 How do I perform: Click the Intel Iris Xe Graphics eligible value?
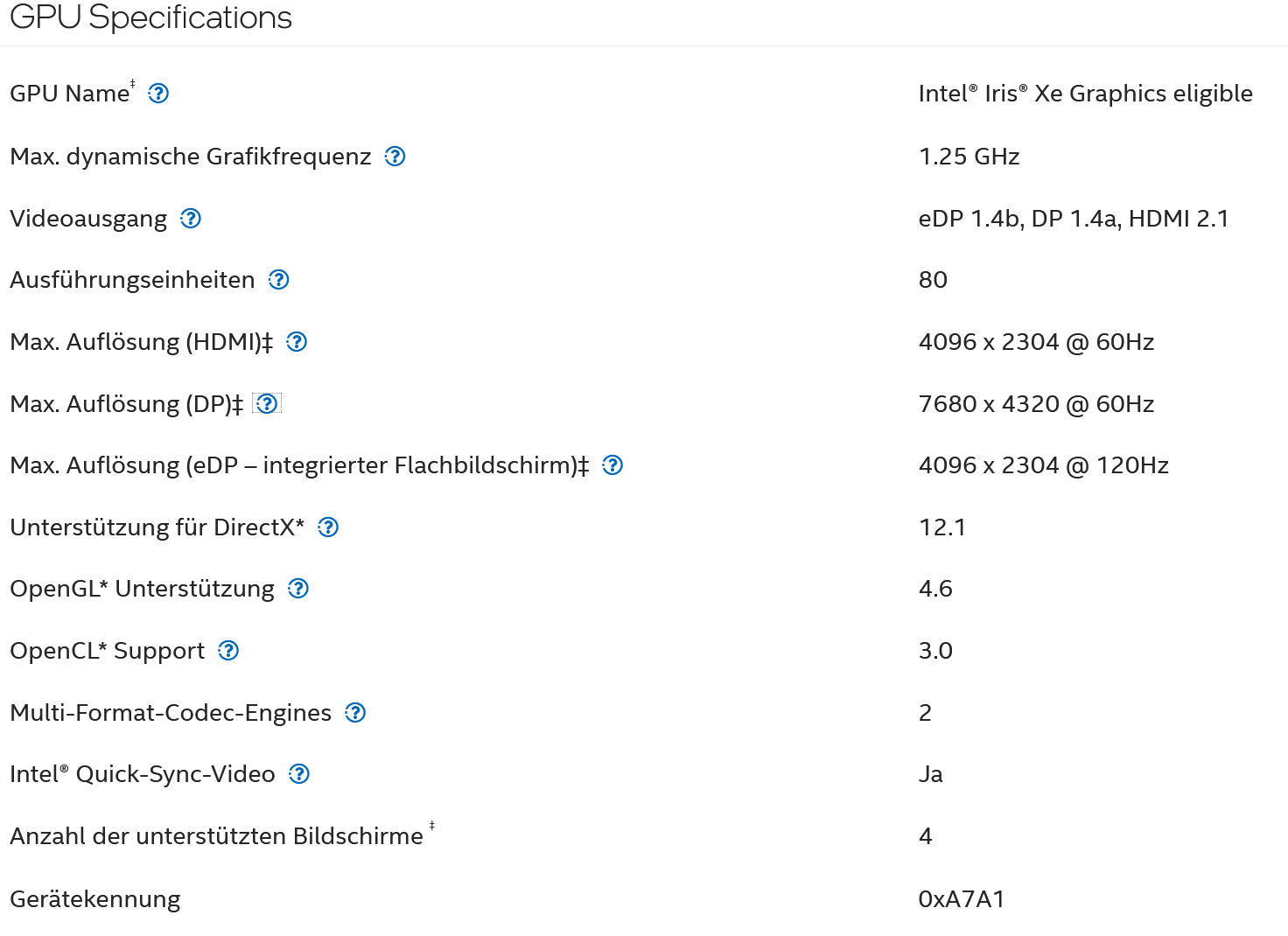(1085, 94)
